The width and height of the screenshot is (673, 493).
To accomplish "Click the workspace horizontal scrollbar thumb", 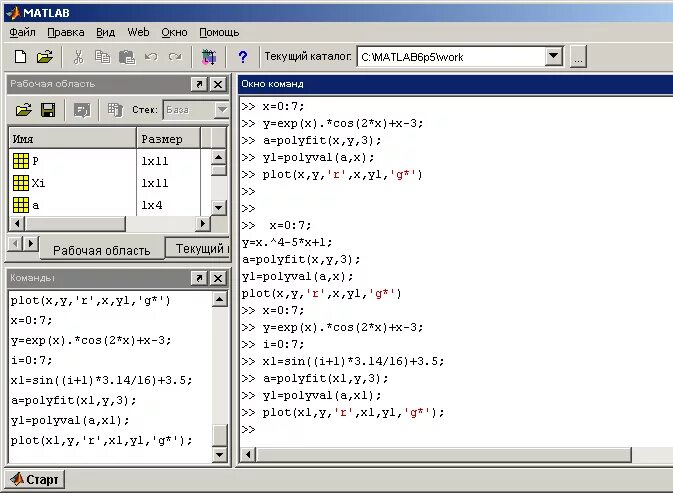I will click(76, 223).
